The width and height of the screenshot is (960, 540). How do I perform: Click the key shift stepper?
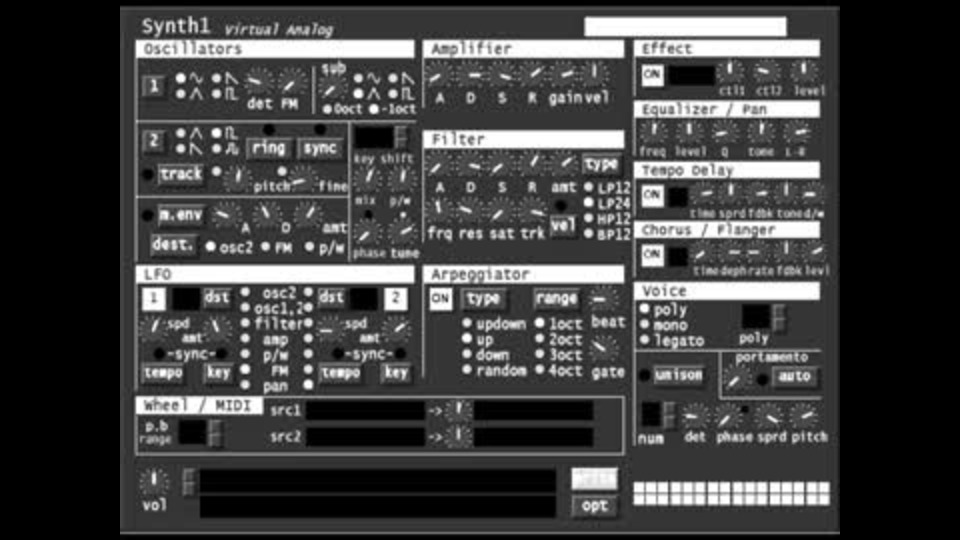pyautogui.click(x=401, y=138)
